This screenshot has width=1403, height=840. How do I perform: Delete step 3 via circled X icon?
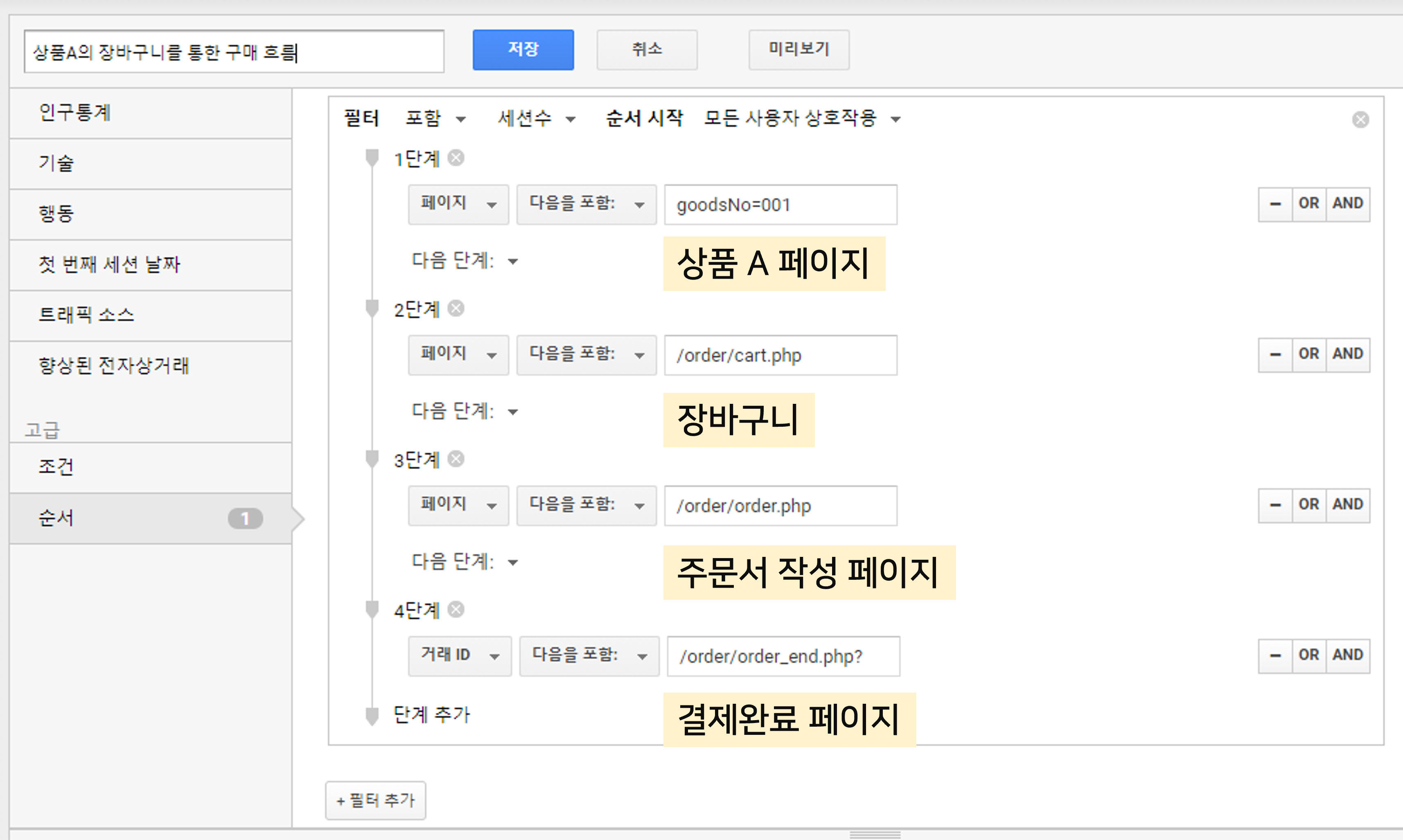(x=456, y=459)
